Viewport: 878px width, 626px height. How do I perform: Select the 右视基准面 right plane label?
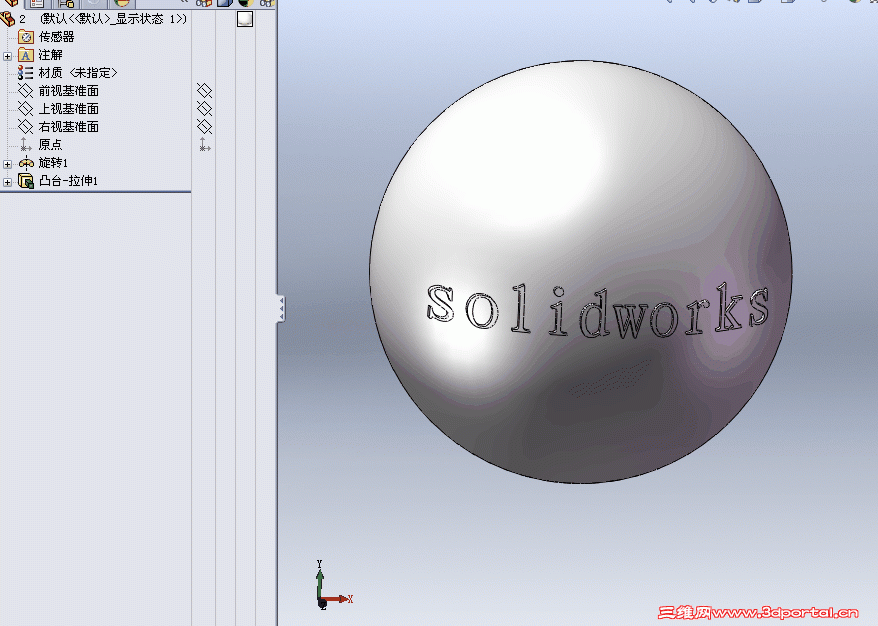point(68,127)
